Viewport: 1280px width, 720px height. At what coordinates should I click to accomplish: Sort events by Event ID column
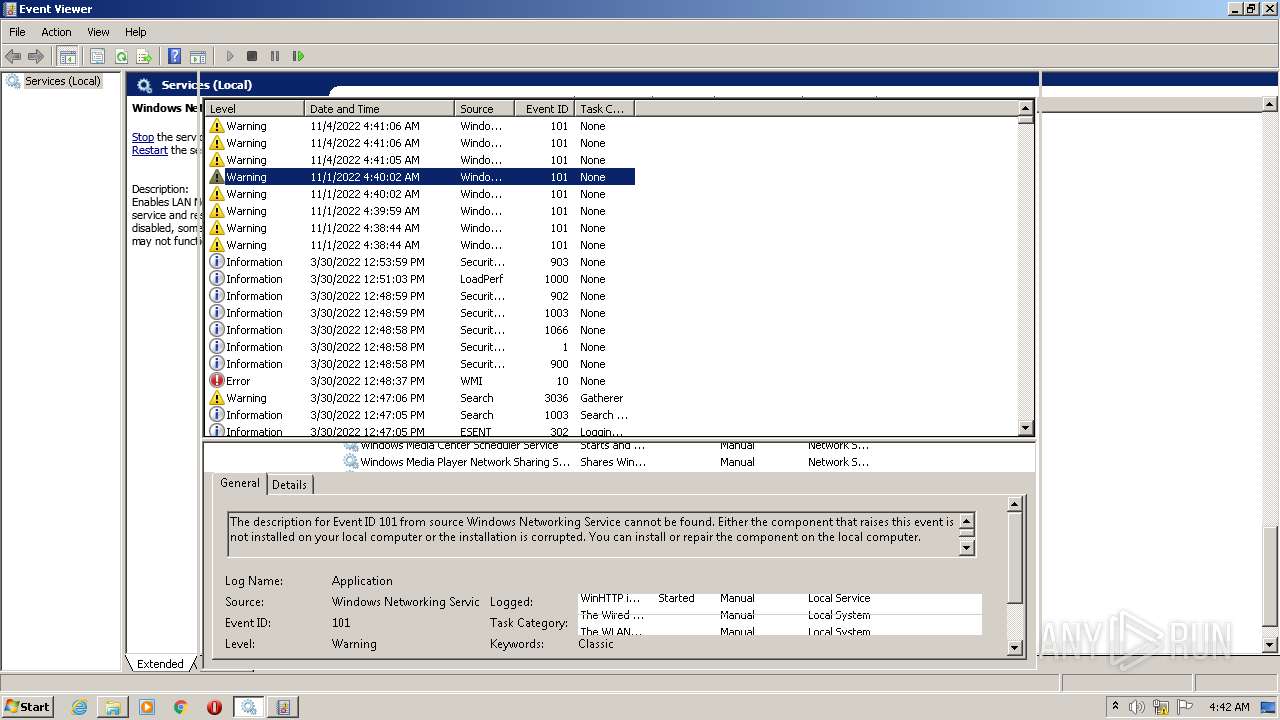coord(544,108)
